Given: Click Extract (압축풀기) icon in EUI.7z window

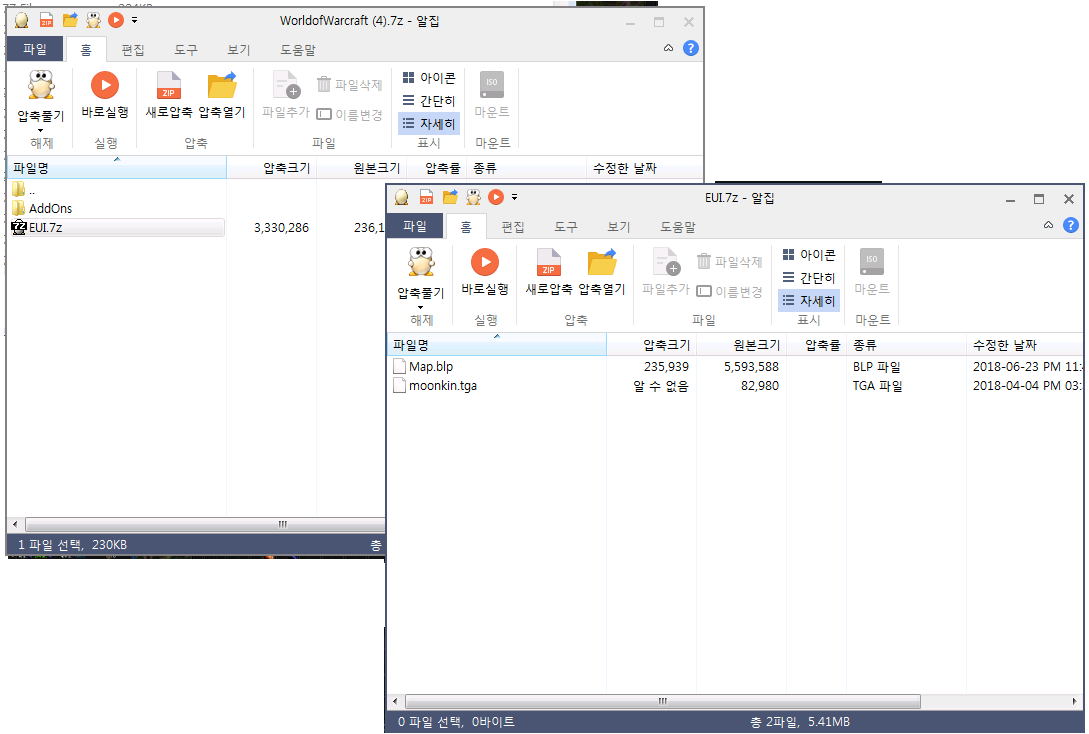Looking at the screenshot, I should point(420,265).
